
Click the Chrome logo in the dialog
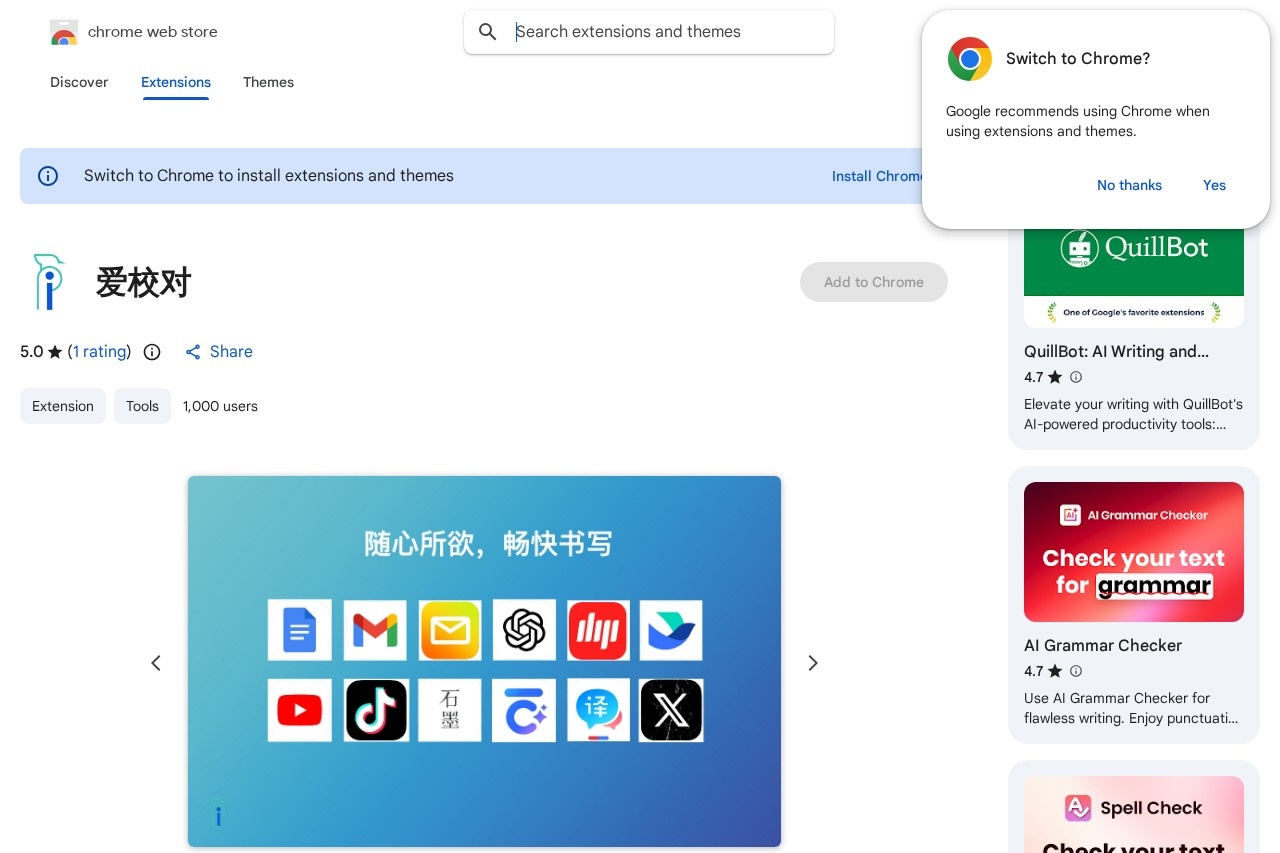tap(969, 59)
